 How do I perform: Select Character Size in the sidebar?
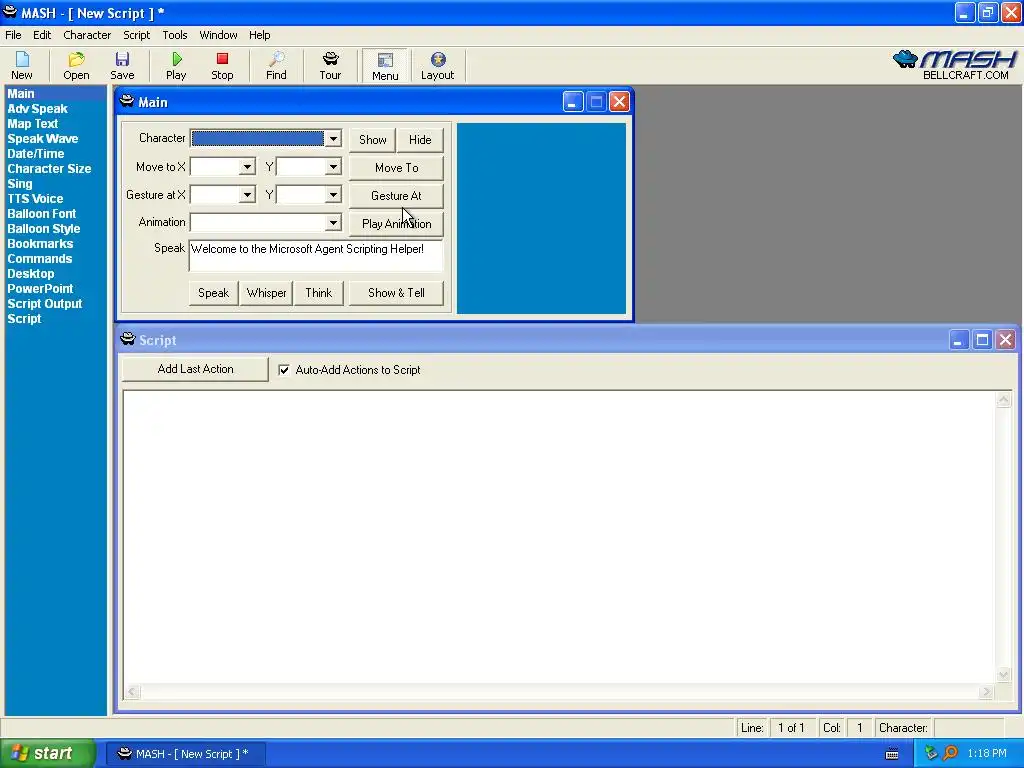point(49,169)
